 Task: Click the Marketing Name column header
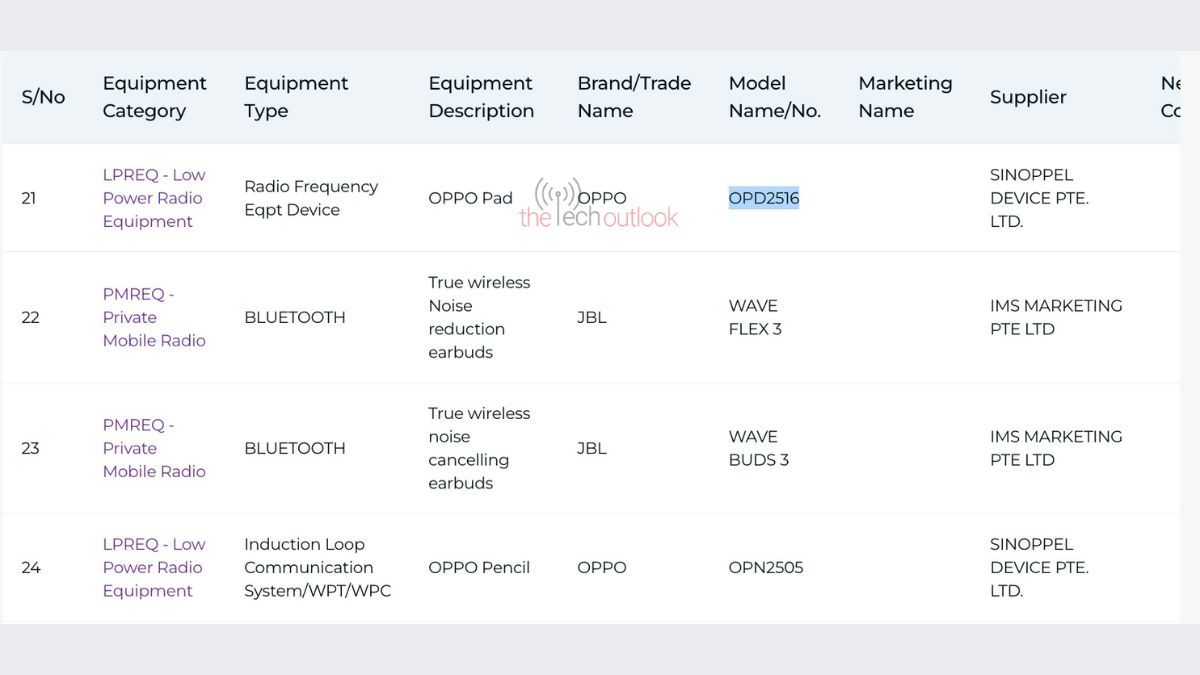tap(905, 97)
